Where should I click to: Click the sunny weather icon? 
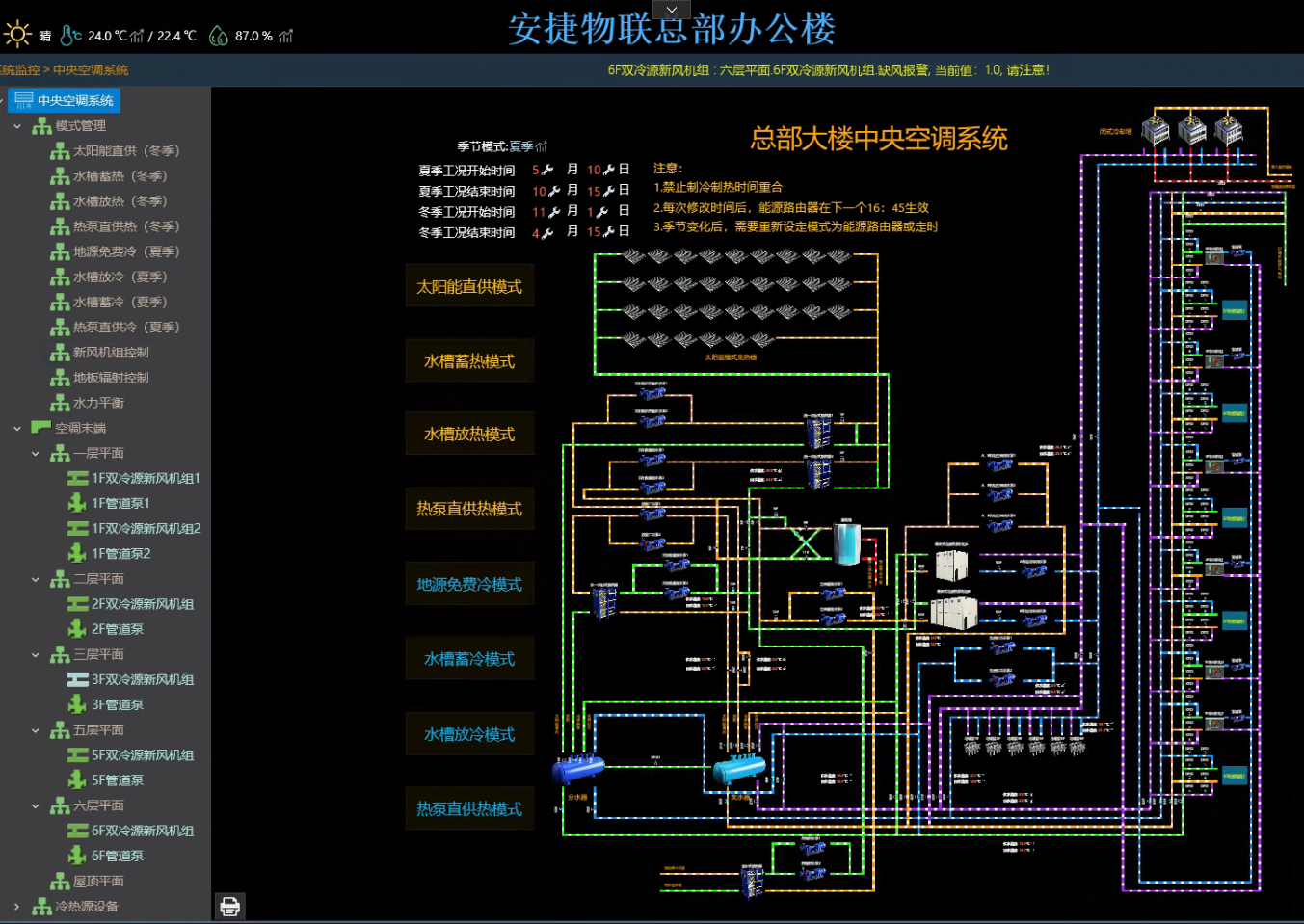point(17,36)
